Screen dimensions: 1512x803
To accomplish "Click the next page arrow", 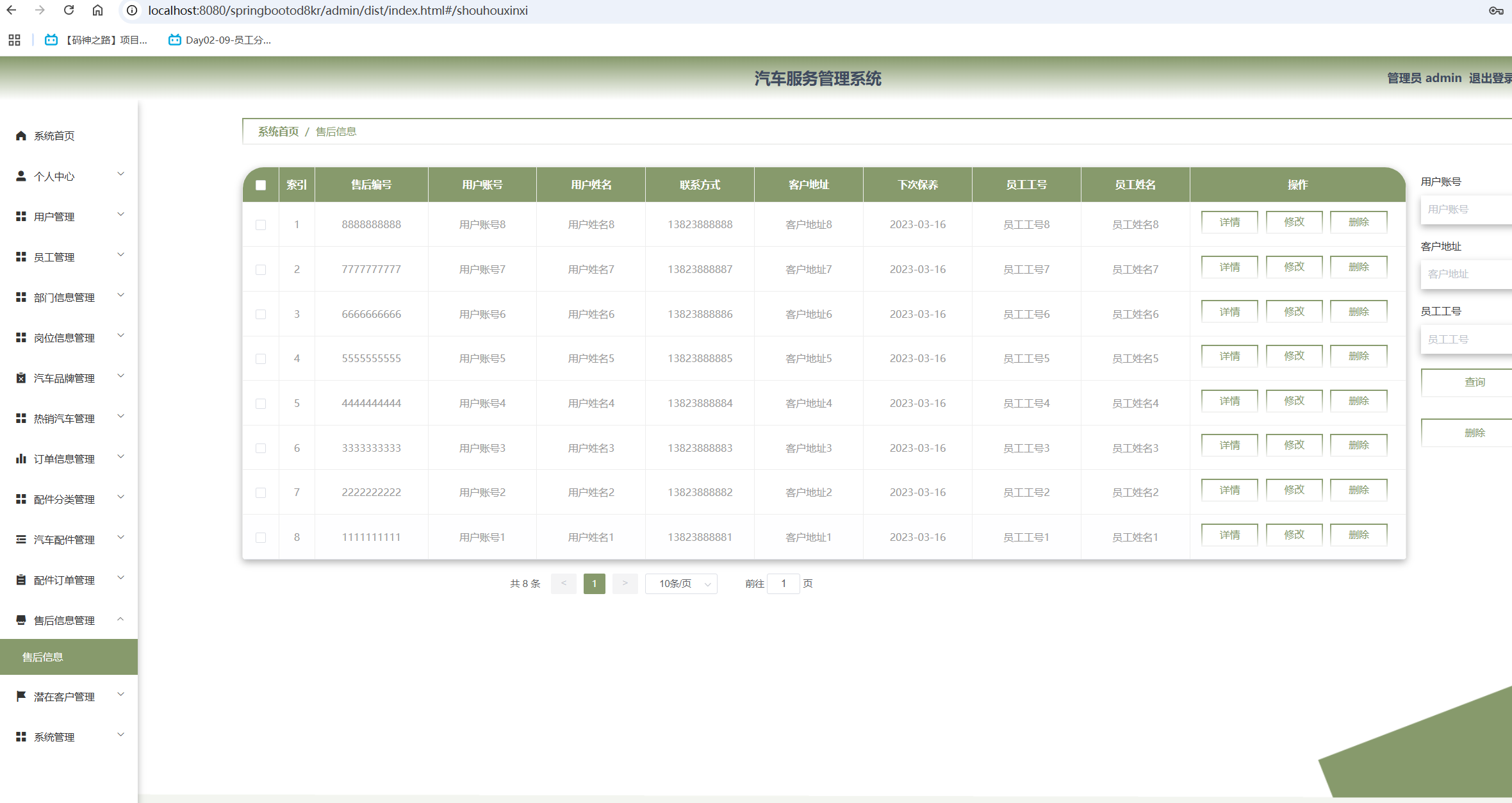I will [625, 584].
